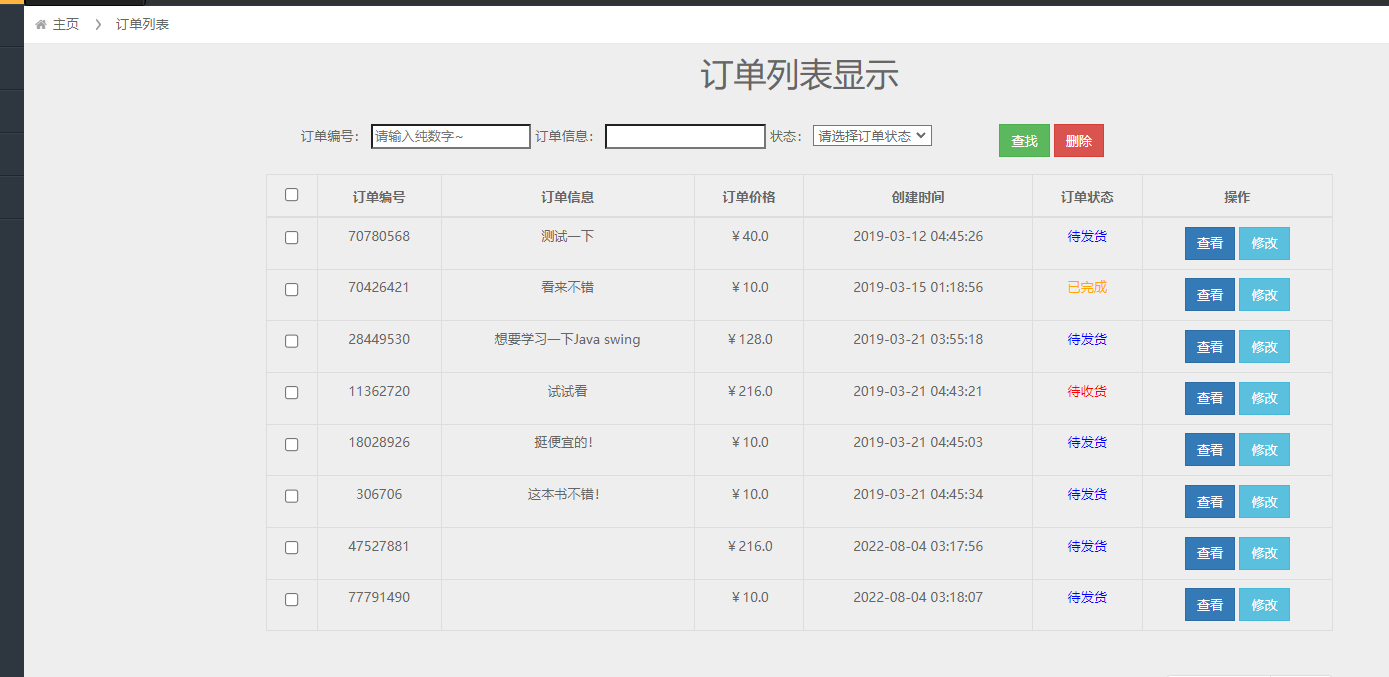Click 查看 for order 77791490
Viewport: 1389px width, 677px height.
(1209, 605)
